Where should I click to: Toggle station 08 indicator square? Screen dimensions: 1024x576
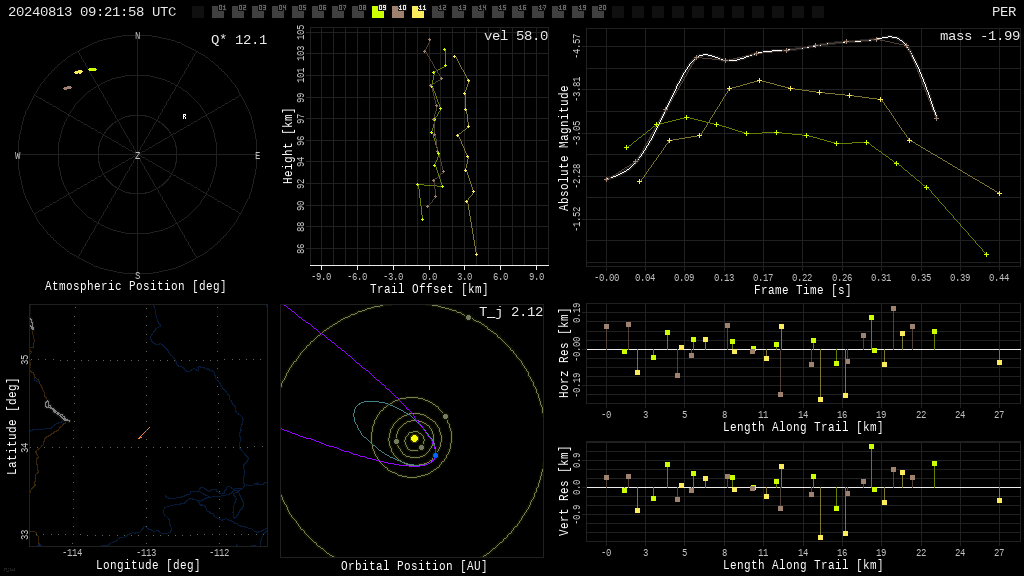358,12
